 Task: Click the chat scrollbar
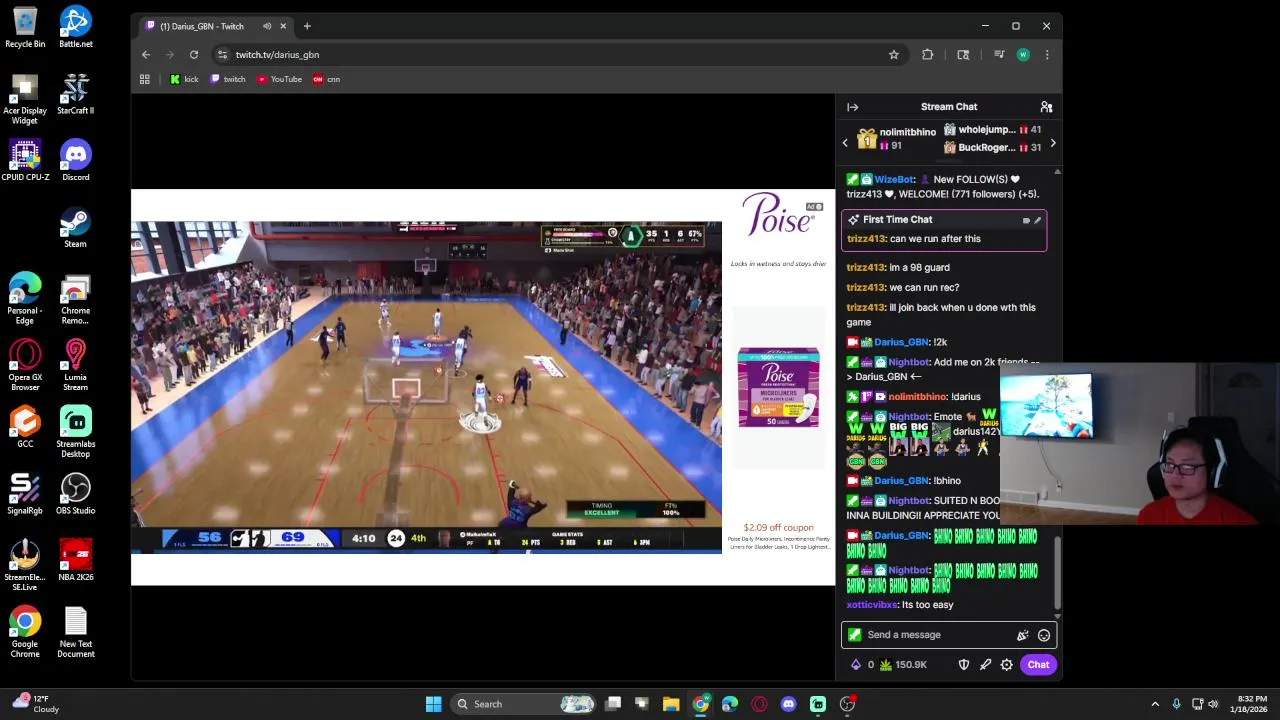(1057, 572)
